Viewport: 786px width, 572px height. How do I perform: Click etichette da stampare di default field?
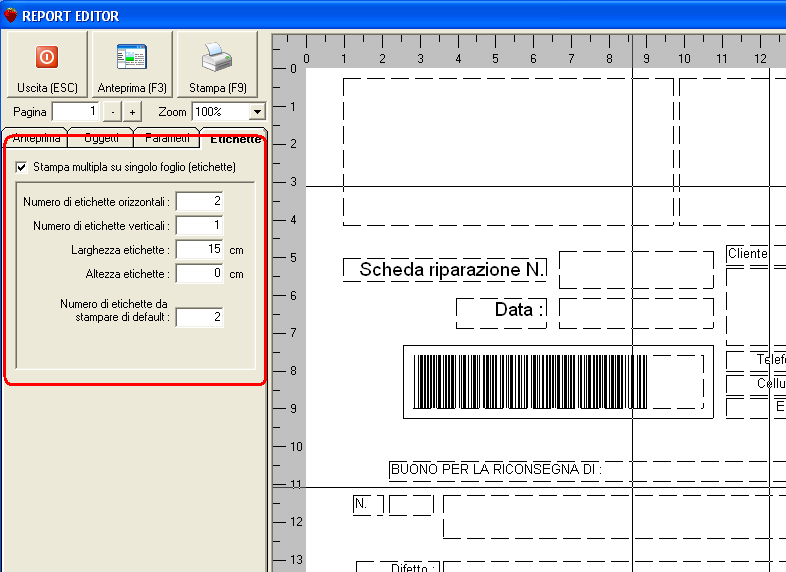(200, 317)
